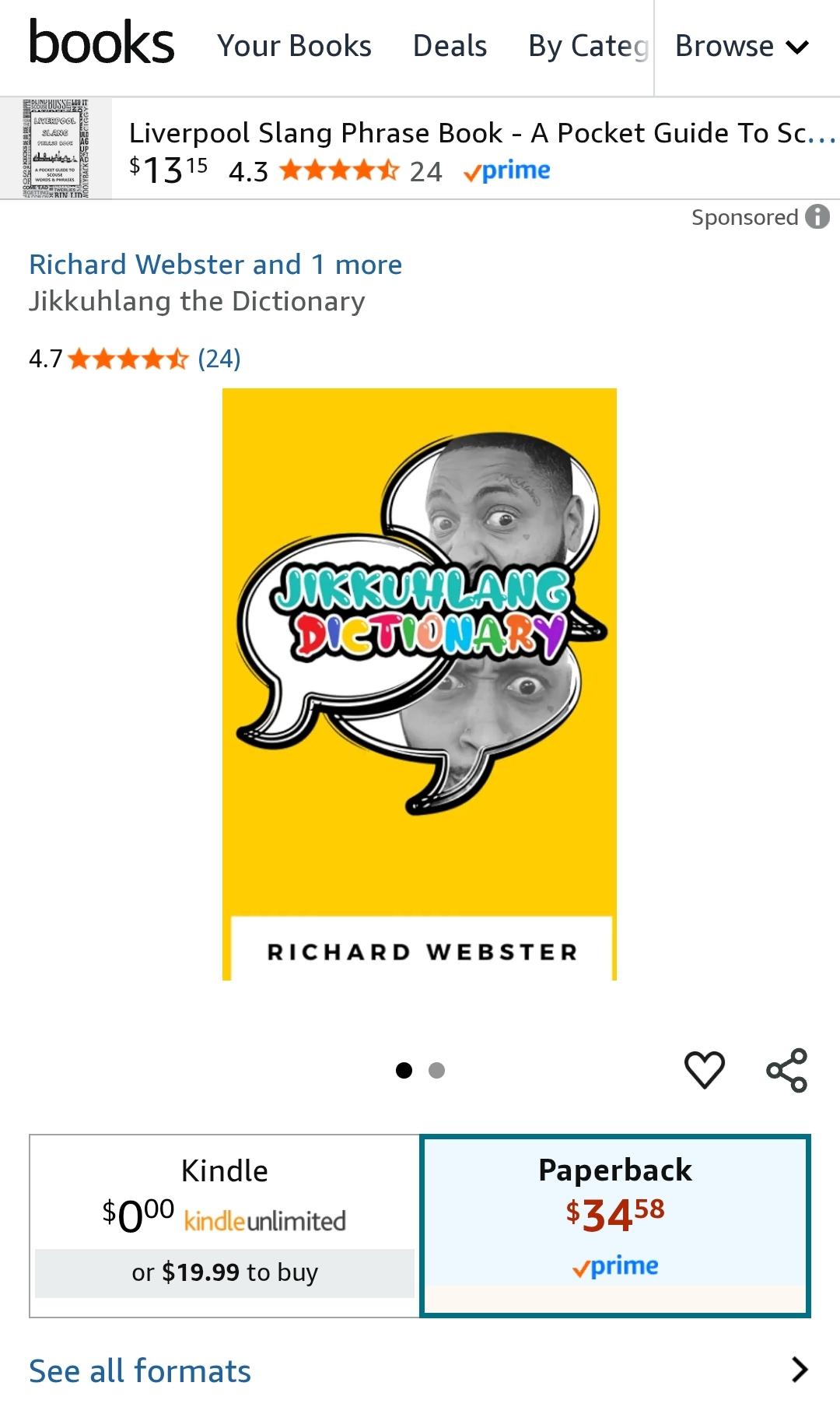Open the books logo home
The height and width of the screenshot is (1407, 840).
[x=101, y=44]
